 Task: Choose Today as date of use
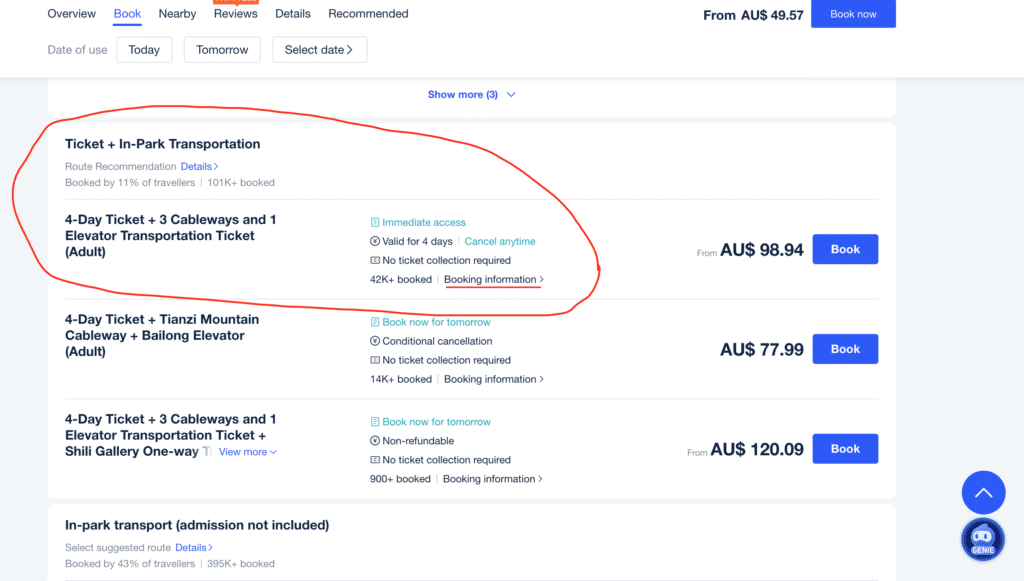[x=144, y=50]
